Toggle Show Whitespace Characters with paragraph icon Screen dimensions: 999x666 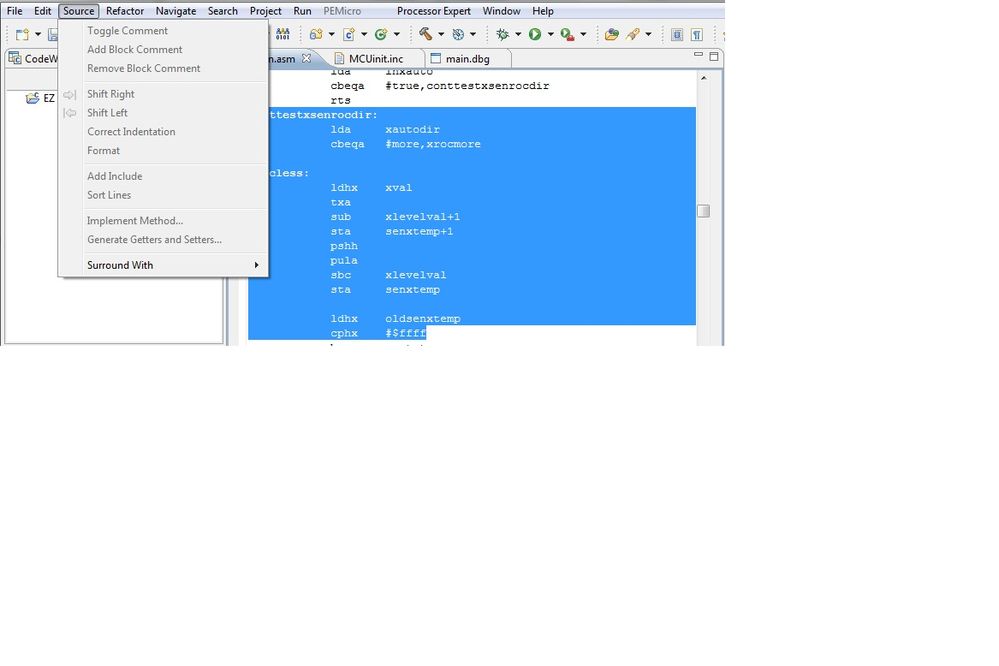pyautogui.click(x=697, y=33)
